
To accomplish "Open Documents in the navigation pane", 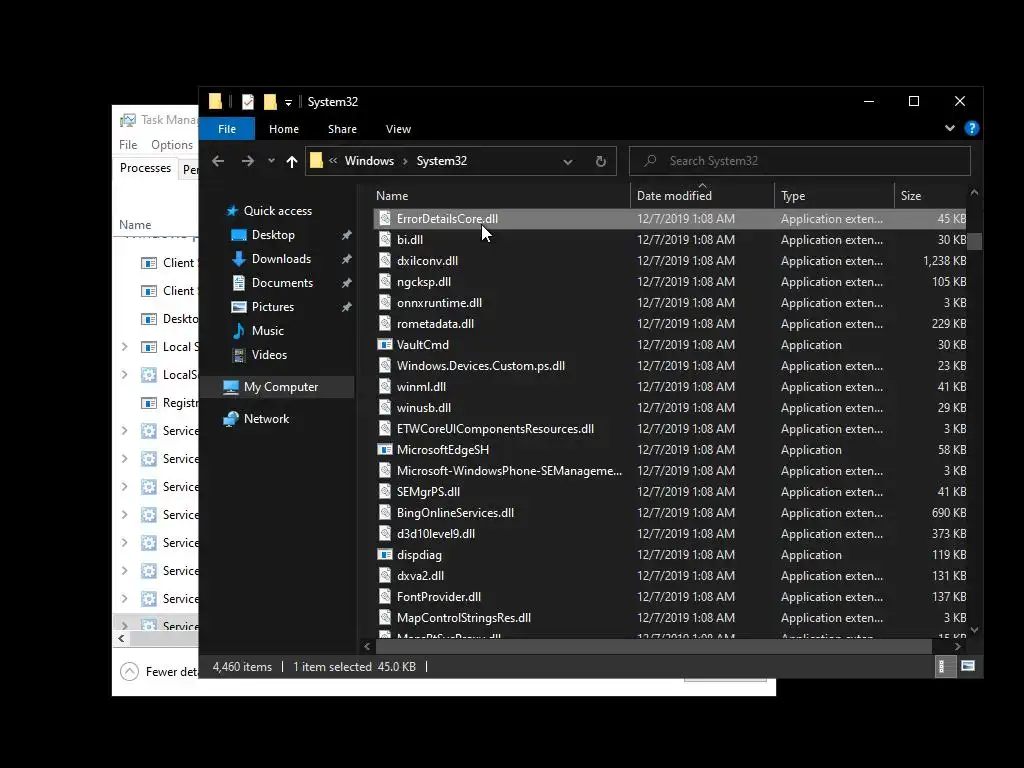I will (x=282, y=283).
